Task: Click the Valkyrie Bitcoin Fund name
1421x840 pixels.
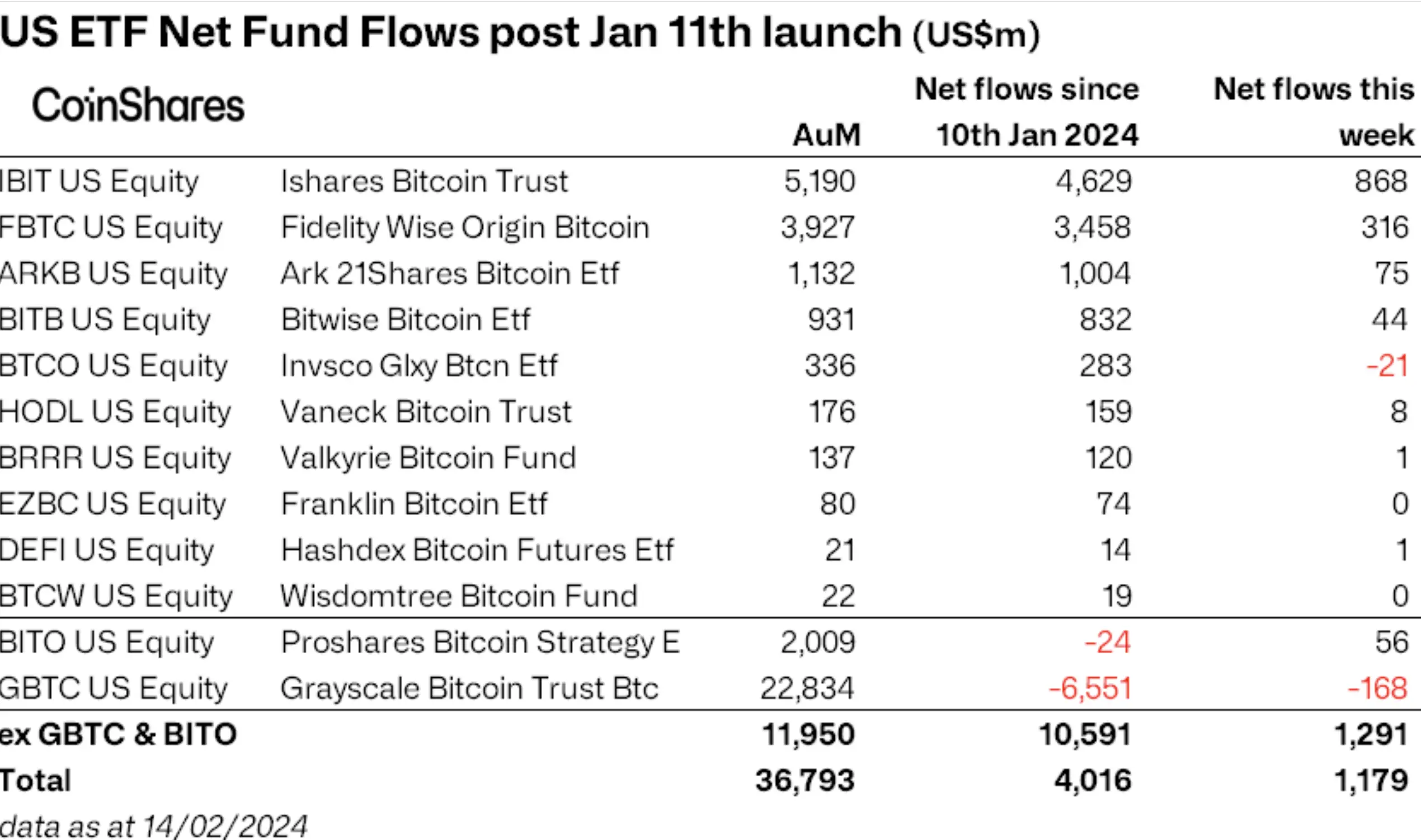Action: pos(428,457)
